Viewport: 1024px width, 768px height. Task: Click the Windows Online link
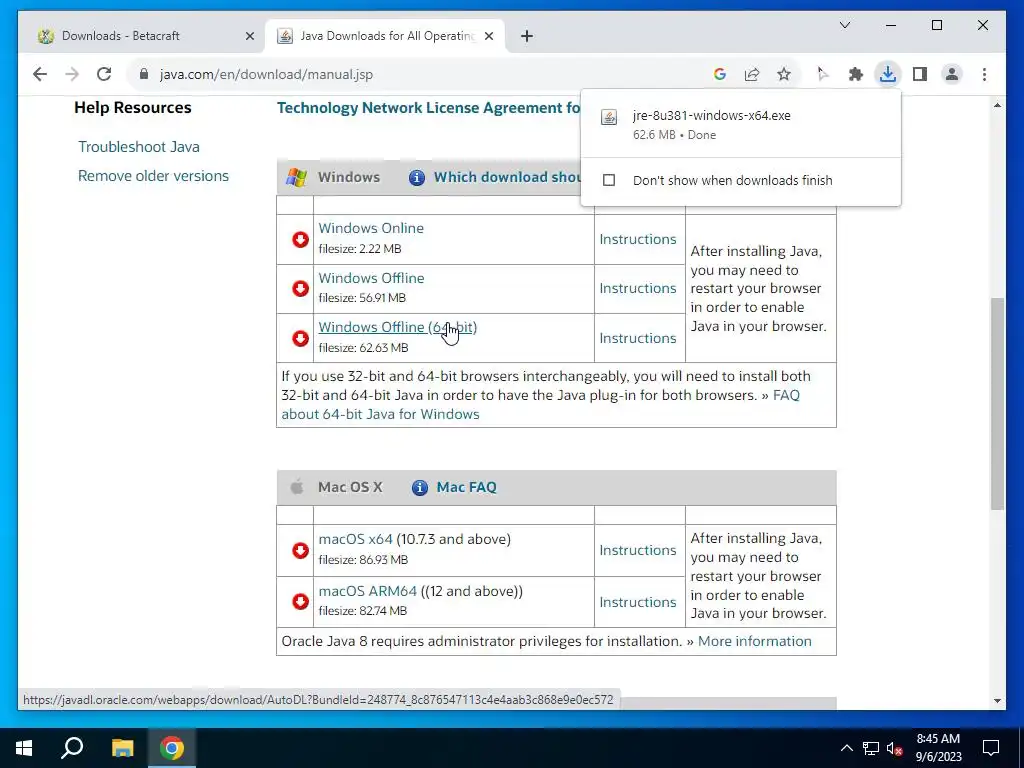371,228
